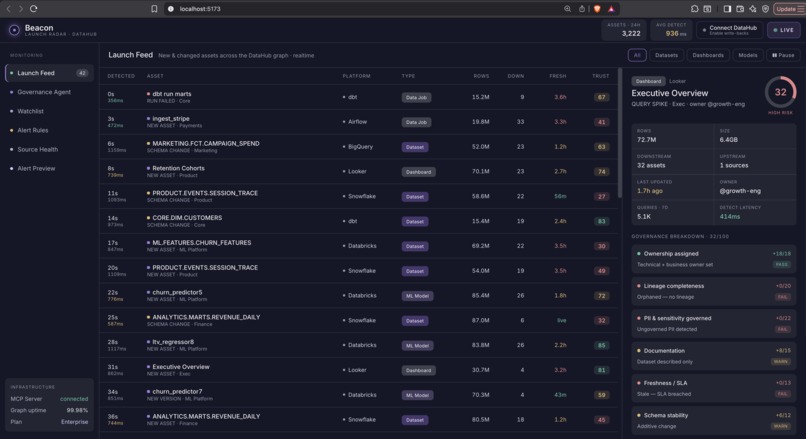Sort by the TRUST column header

600,76
